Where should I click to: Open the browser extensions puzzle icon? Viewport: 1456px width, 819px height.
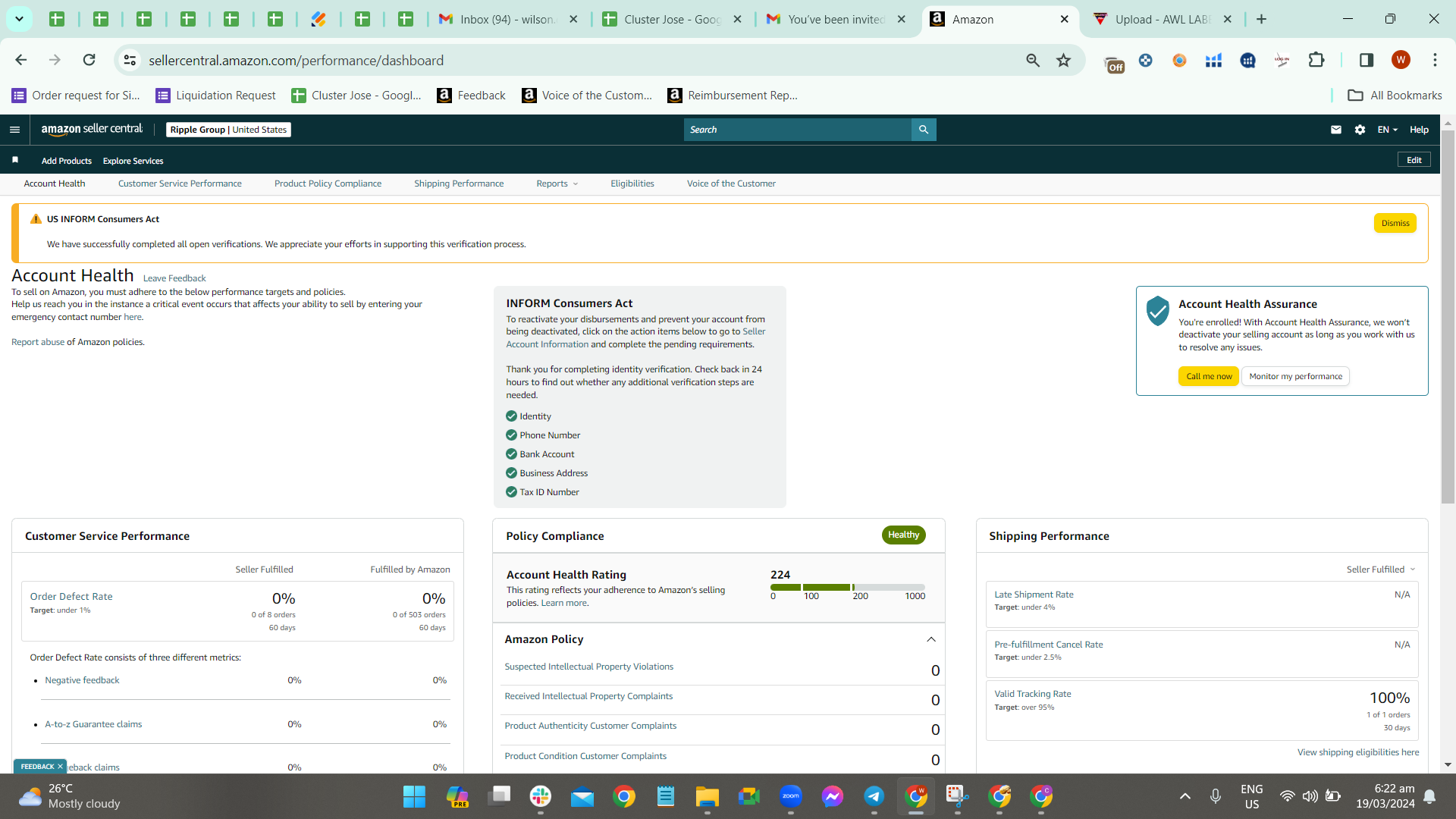click(x=1316, y=60)
